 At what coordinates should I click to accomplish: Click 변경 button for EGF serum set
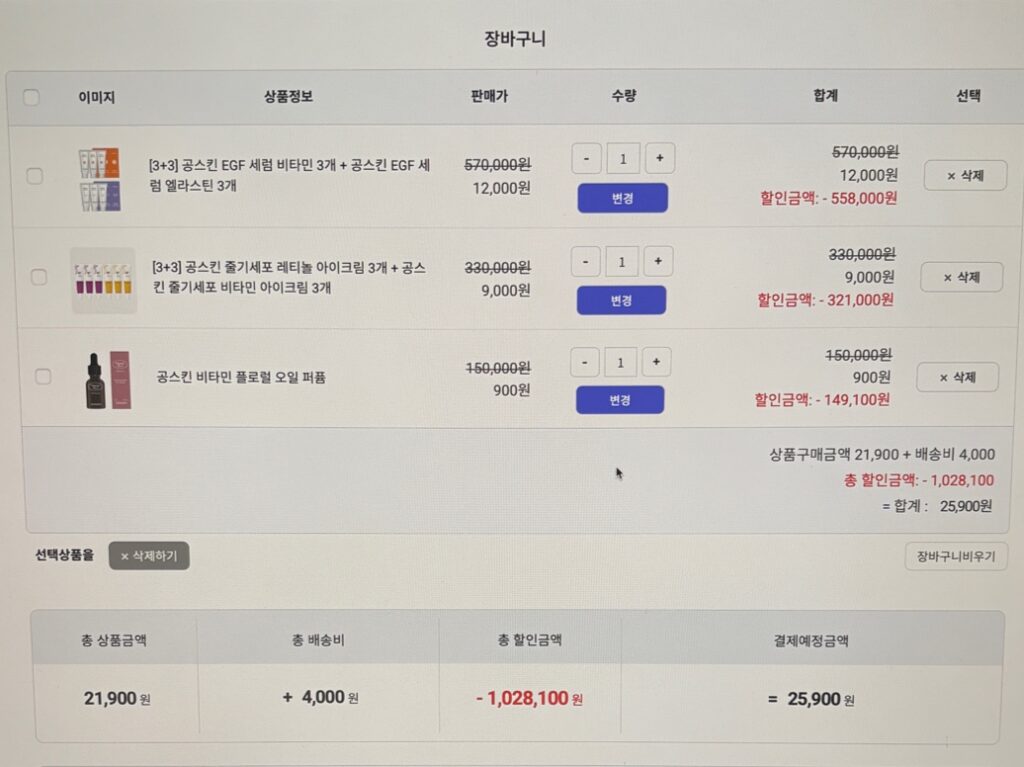[622, 198]
